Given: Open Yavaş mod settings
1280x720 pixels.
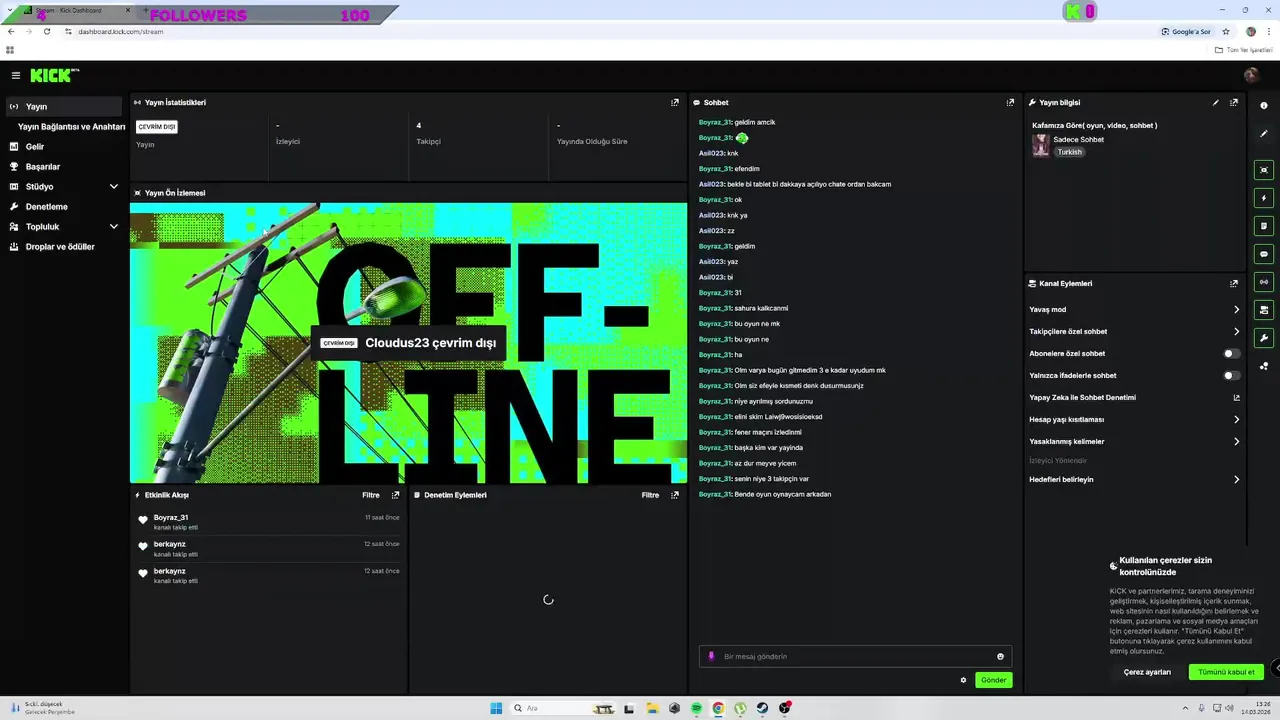Looking at the screenshot, I should (1134, 310).
